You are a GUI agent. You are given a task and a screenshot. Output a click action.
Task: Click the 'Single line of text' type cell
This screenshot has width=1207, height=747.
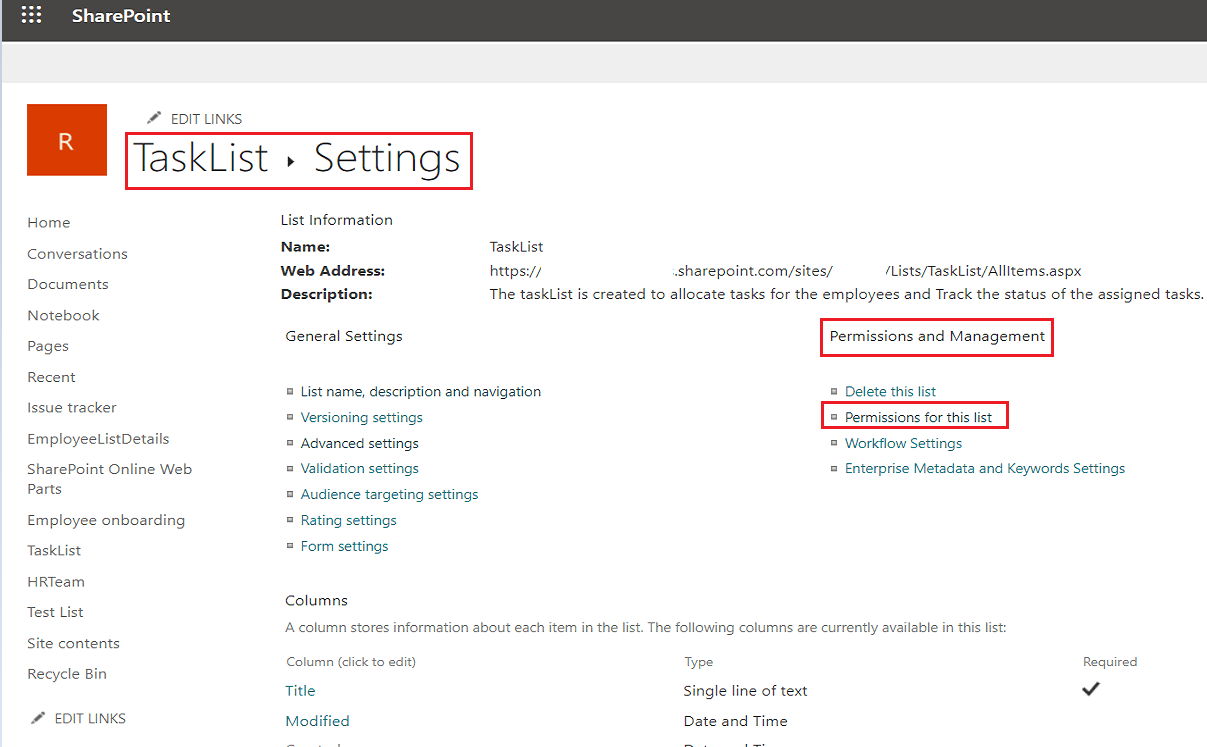click(746, 690)
